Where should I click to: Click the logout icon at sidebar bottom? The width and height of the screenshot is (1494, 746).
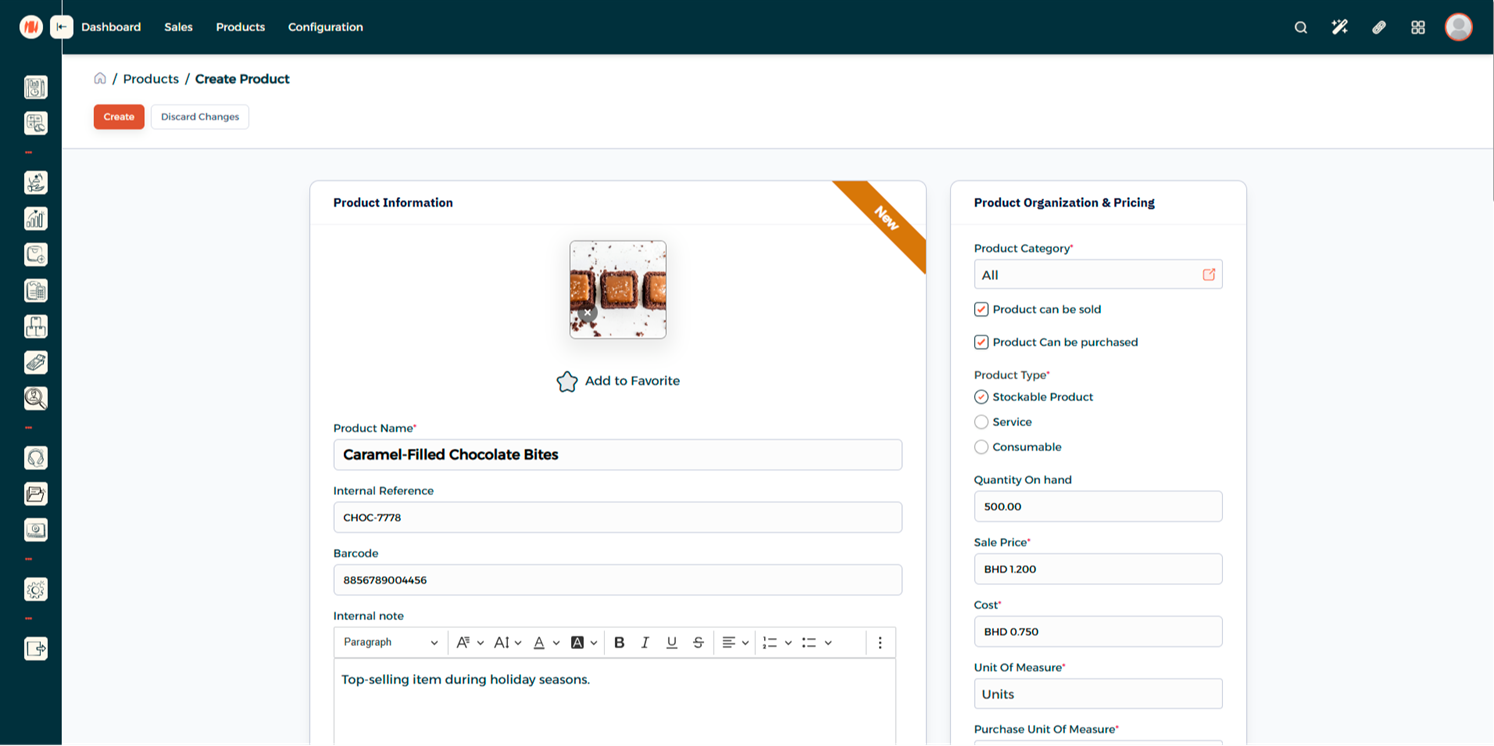(36, 649)
